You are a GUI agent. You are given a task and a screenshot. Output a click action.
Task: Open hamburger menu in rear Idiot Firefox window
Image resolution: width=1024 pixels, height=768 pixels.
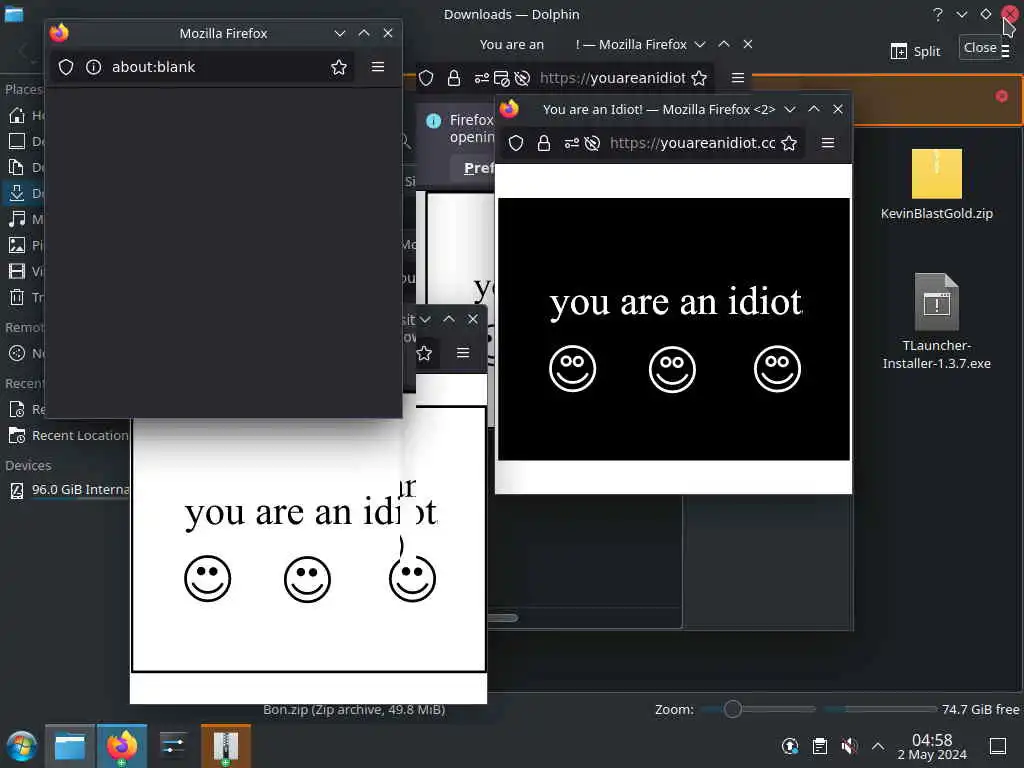click(738, 78)
